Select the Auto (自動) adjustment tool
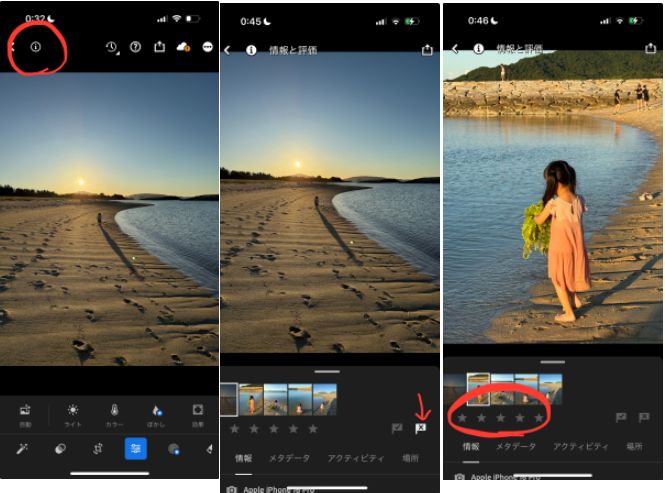665x493 pixels. click(25, 415)
